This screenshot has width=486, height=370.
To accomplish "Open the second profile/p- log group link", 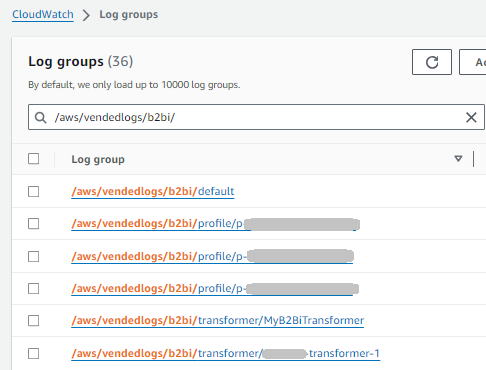I will tap(212, 256).
